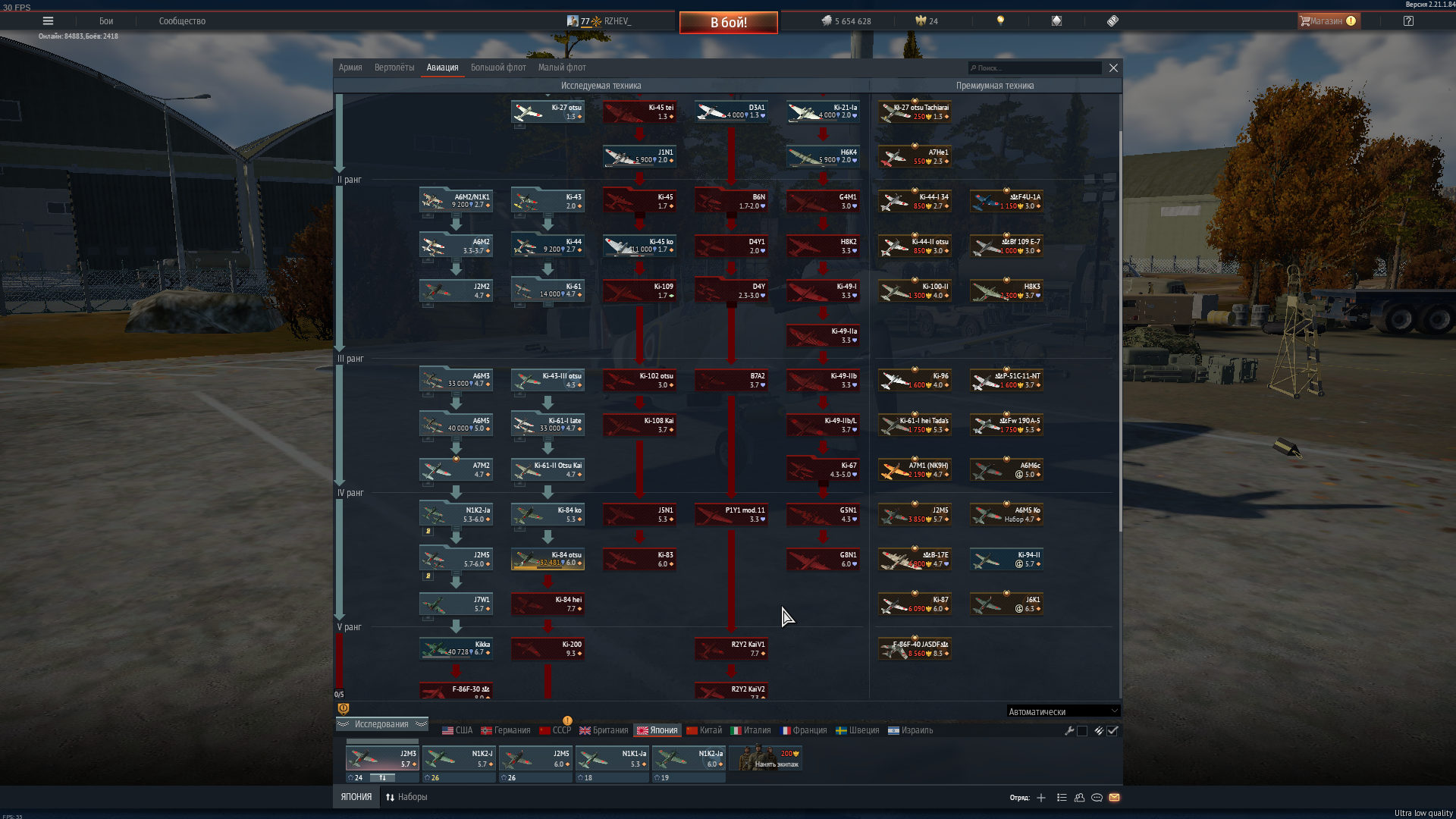Image resolution: width=1456 pixels, height=819 pixels.
Task: Click in the Поиск search field
Action: (1035, 68)
